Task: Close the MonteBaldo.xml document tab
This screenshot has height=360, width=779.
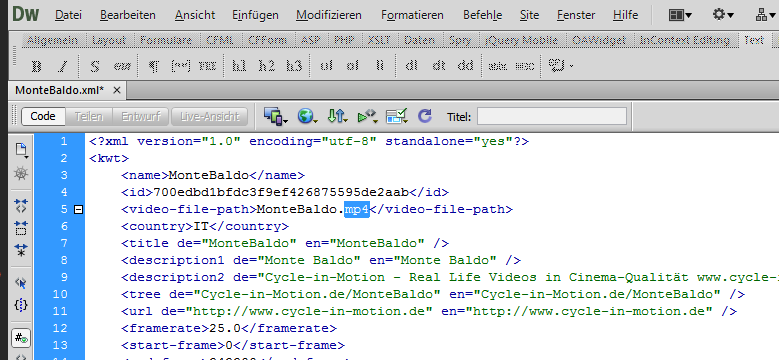Action: (x=117, y=90)
